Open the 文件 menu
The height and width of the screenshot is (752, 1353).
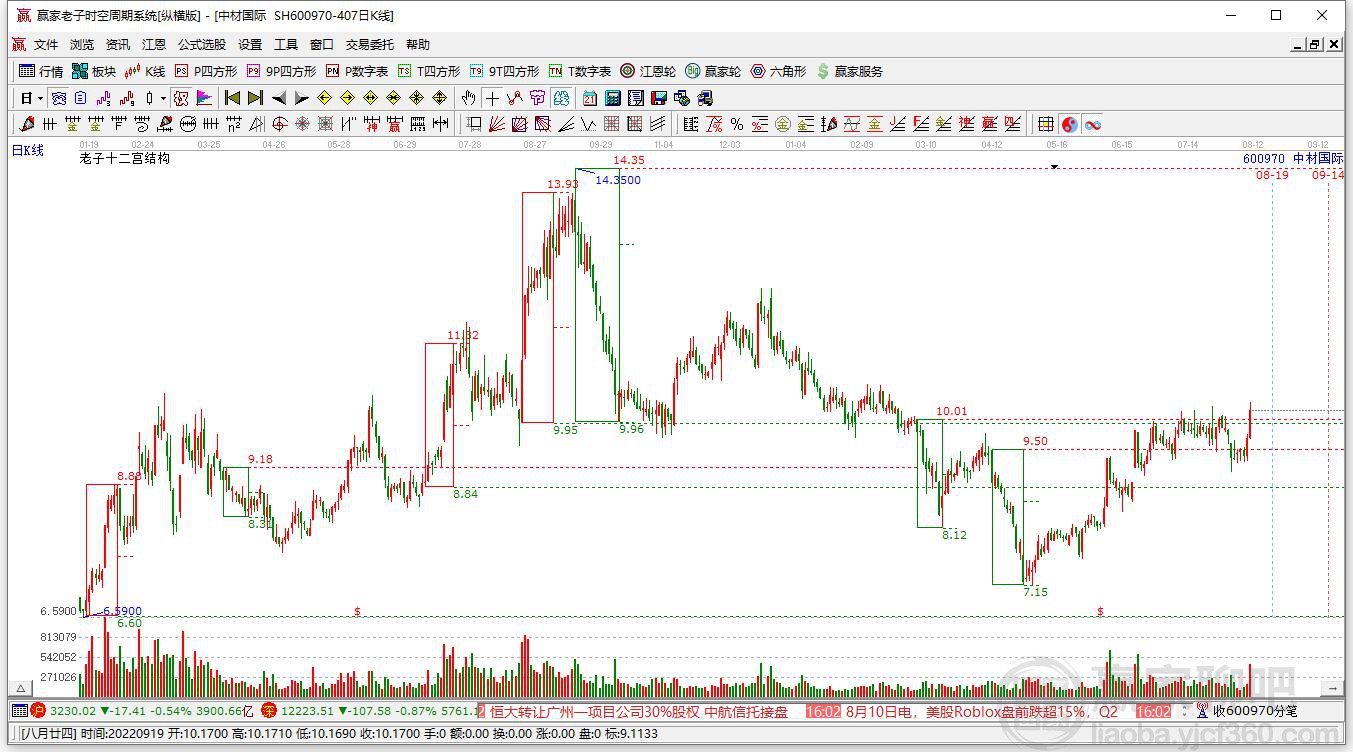tap(46, 45)
